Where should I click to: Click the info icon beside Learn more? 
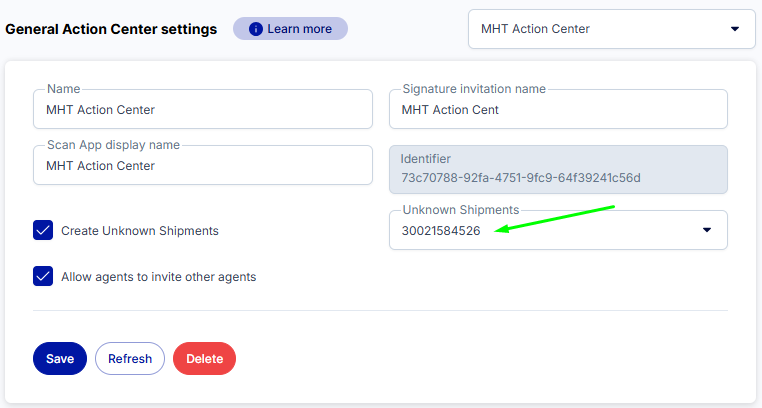pyautogui.click(x=256, y=29)
